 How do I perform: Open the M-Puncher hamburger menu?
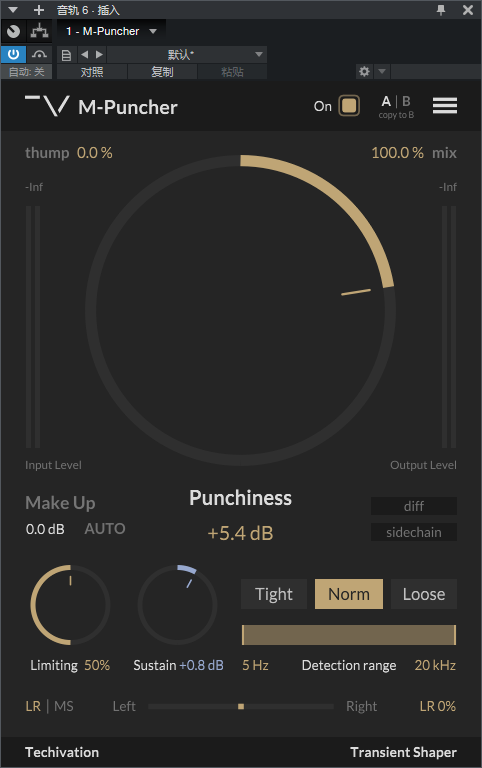coord(445,105)
